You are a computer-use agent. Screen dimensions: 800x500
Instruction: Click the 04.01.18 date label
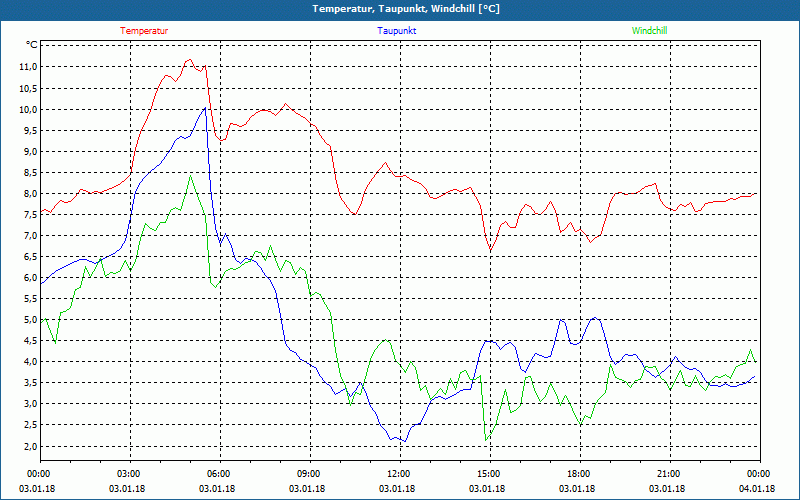point(757,489)
